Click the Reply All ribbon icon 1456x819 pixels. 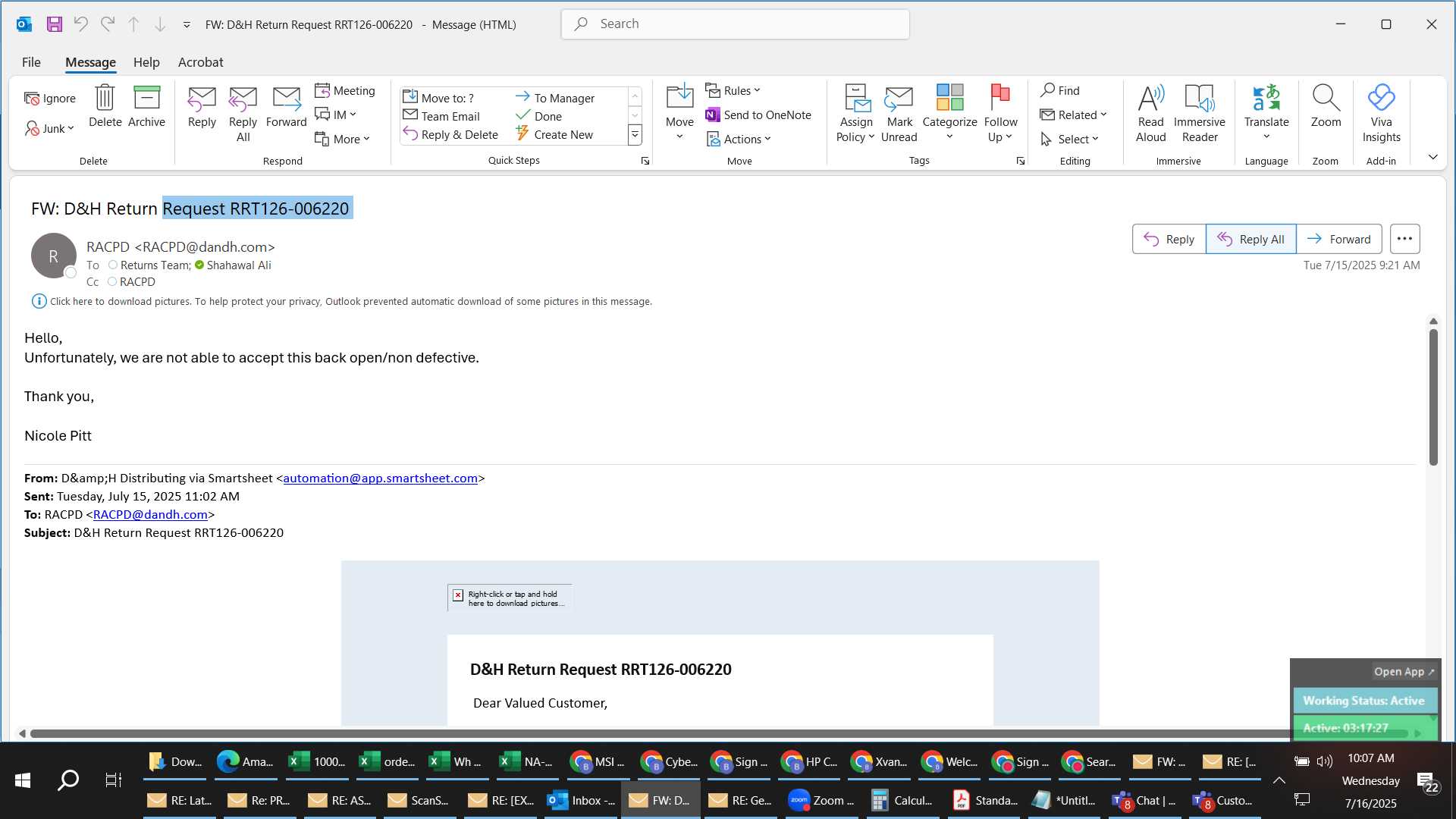243,114
